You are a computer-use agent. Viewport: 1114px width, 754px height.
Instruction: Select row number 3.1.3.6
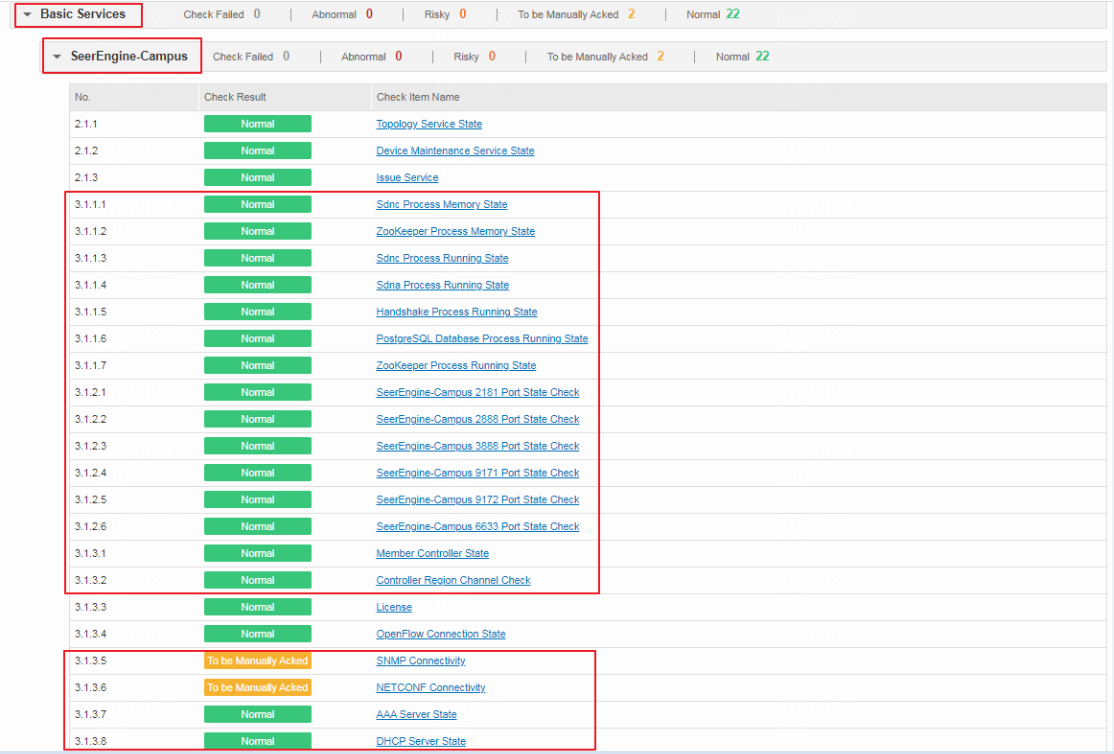[x=90, y=688]
